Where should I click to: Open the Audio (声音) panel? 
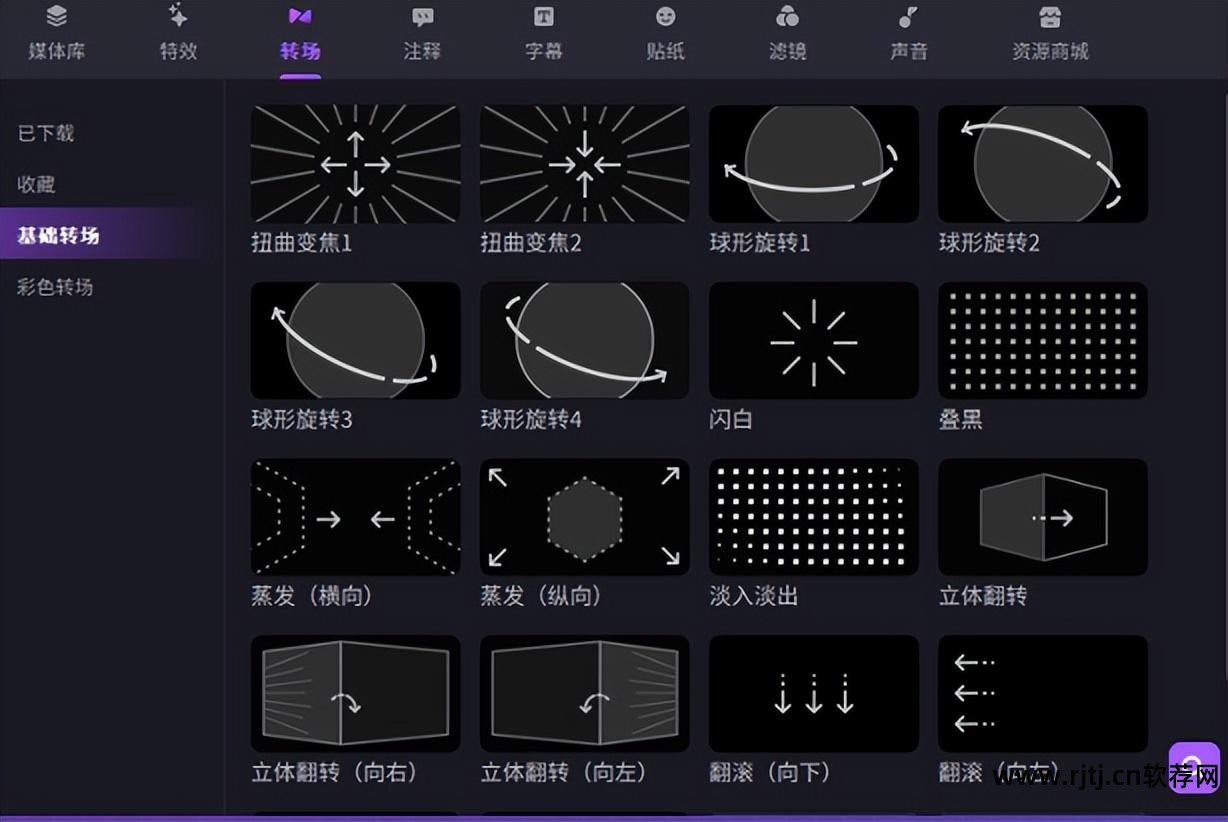[x=906, y=30]
